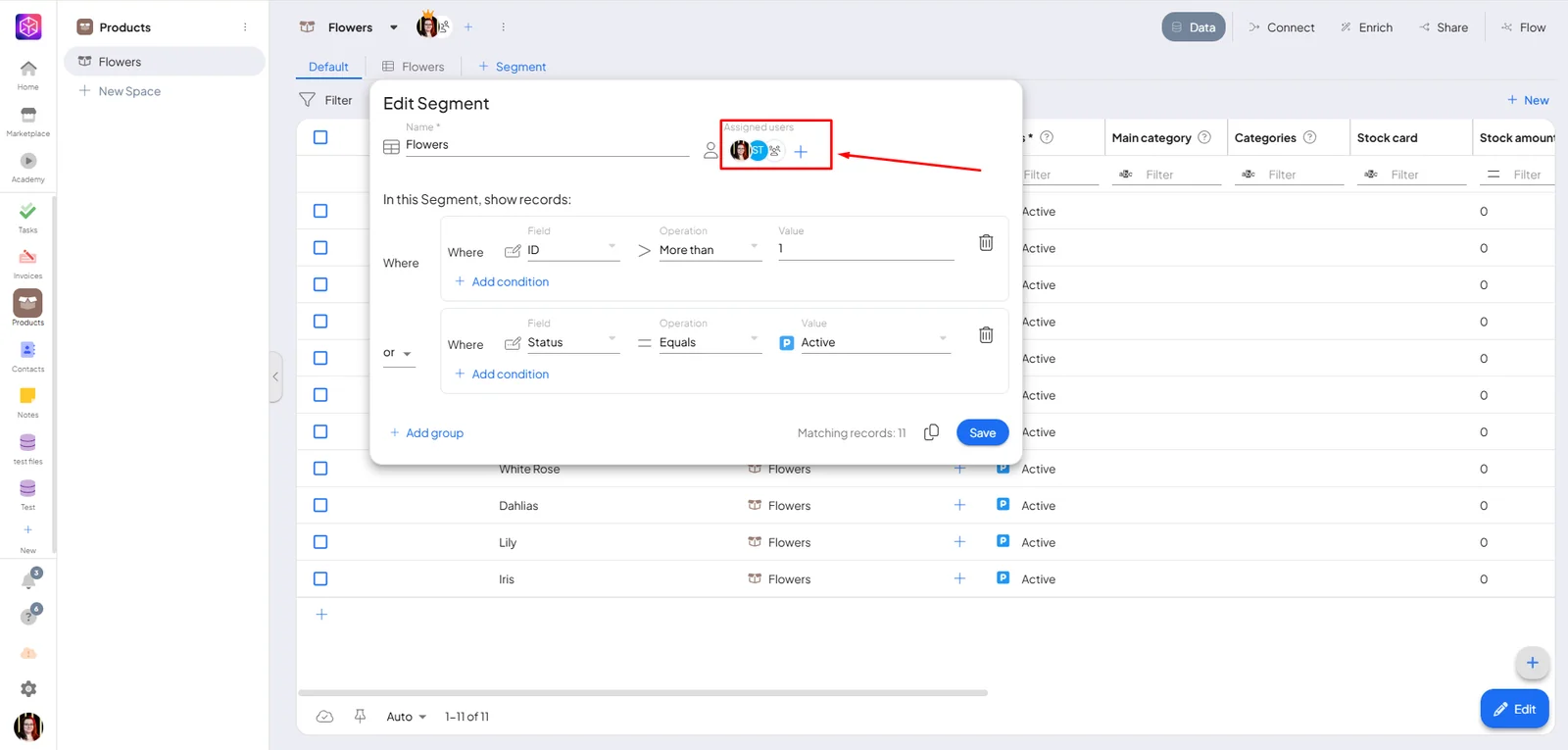1568x750 pixels.
Task: Select the Lily row checkbox
Action: (320, 542)
